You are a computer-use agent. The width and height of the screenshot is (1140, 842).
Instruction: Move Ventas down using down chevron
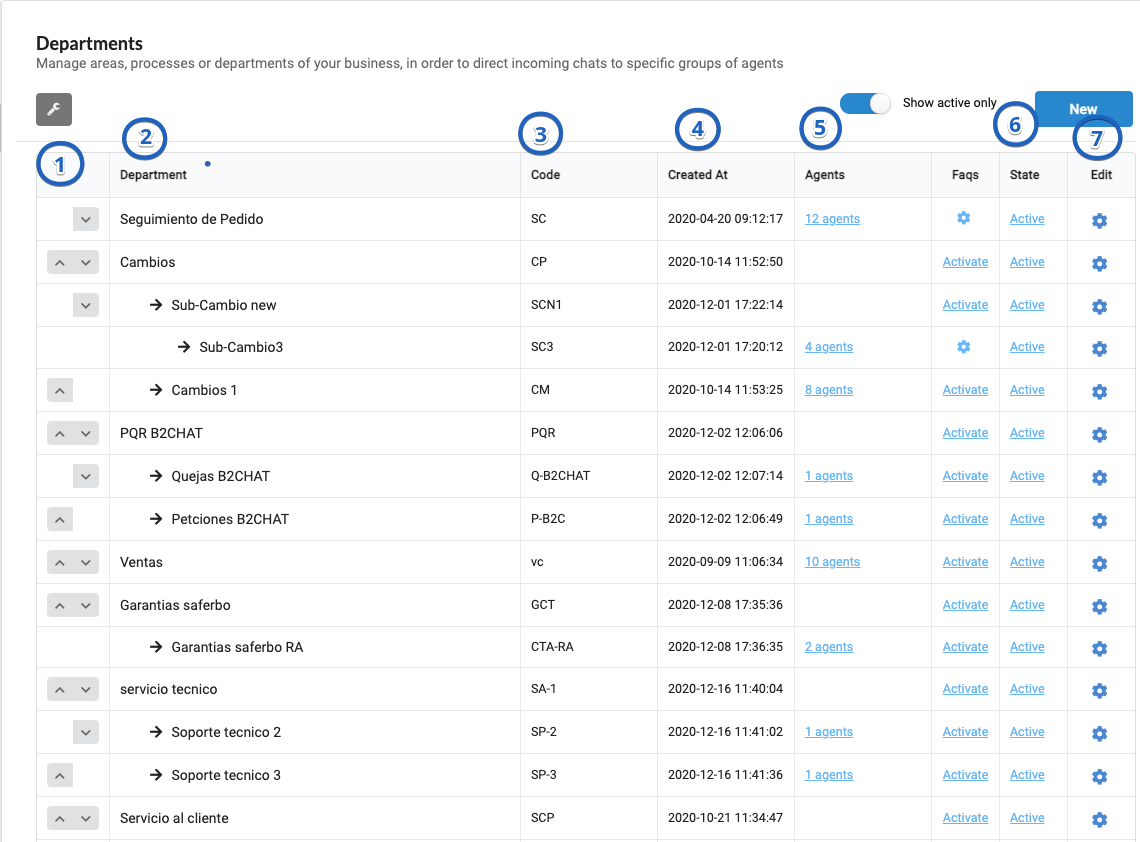(86, 563)
